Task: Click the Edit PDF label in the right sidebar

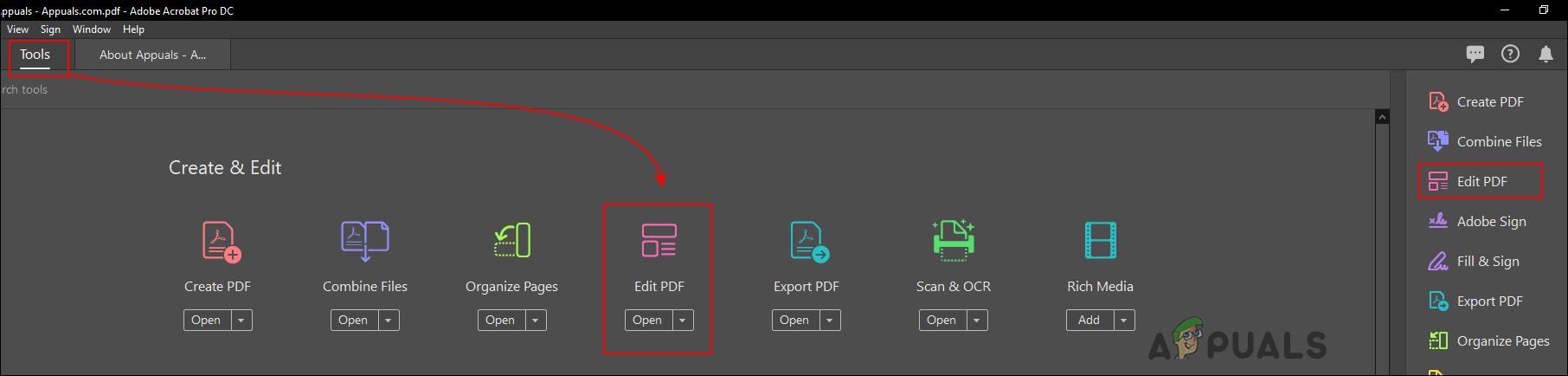Action: pyautogui.click(x=1481, y=181)
